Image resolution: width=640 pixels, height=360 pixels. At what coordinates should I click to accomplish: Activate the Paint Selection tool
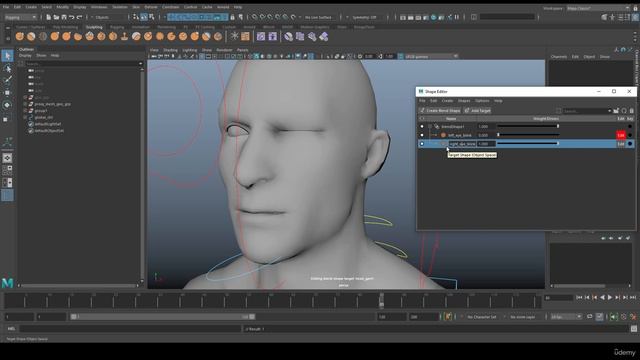7,80
